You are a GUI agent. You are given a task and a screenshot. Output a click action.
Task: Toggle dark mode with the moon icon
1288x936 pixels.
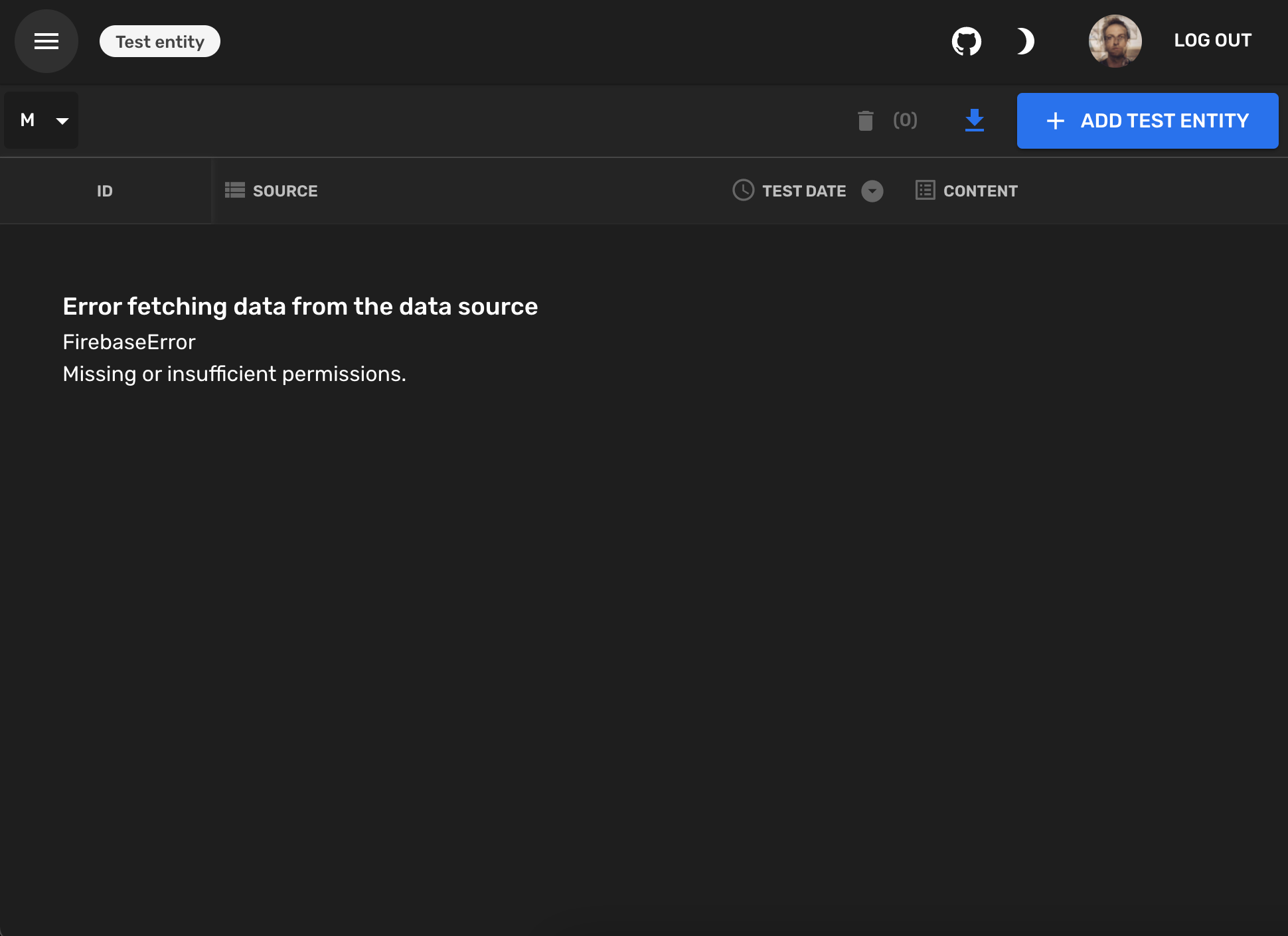tap(1024, 41)
